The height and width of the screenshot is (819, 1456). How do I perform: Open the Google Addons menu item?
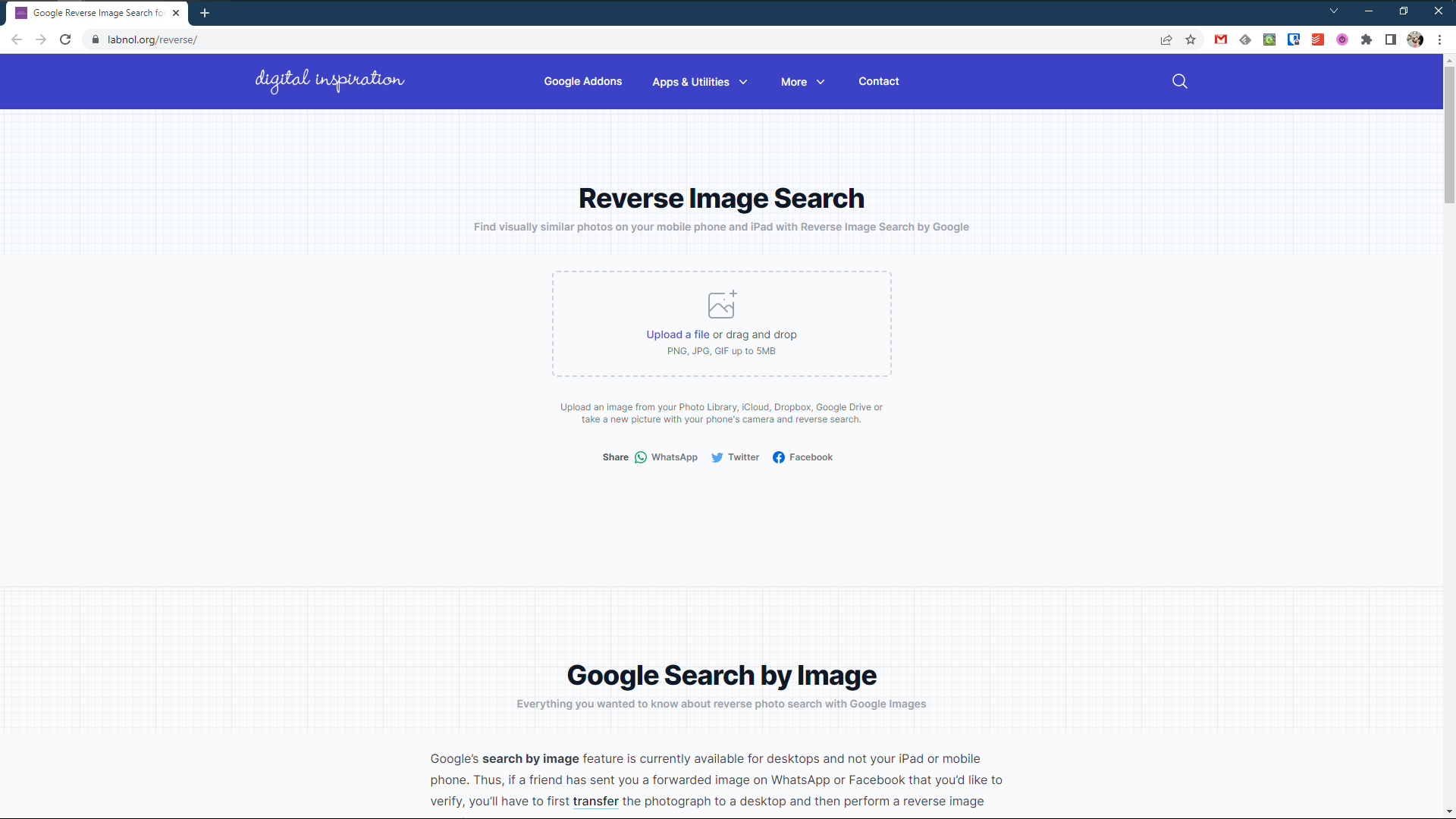pyautogui.click(x=582, y=81)
